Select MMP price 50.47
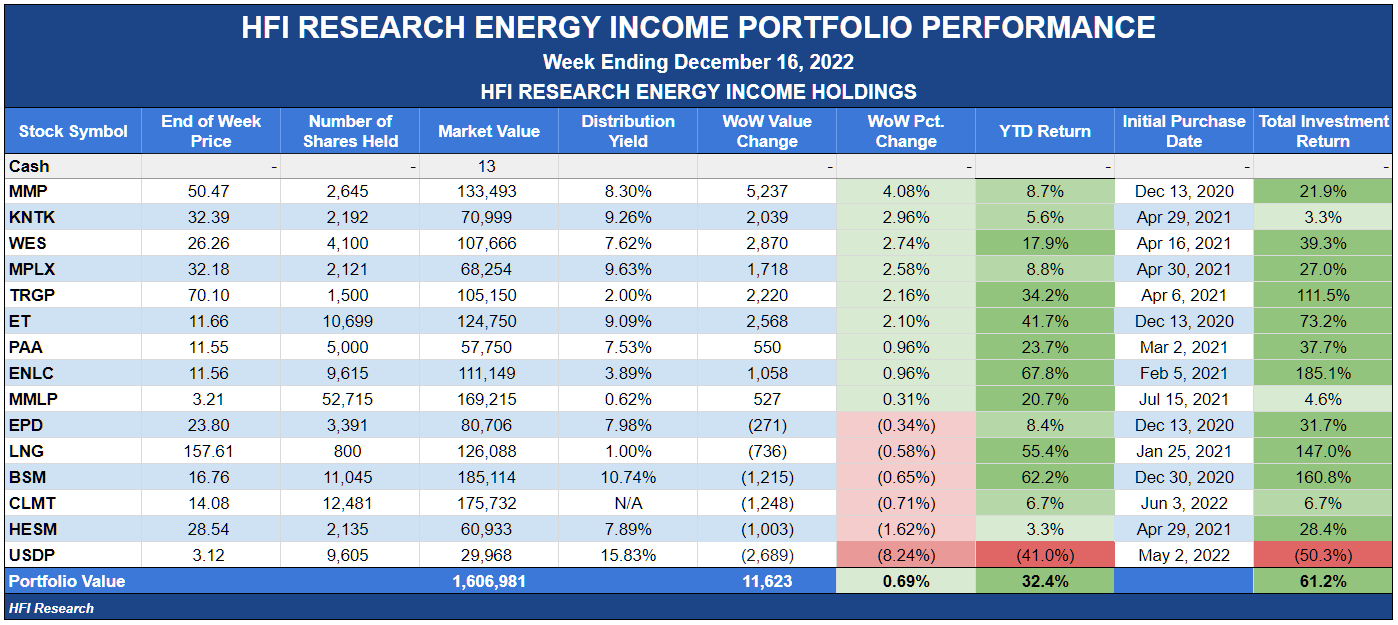Viewport: 1398px width, 625px height. (211, 191)
